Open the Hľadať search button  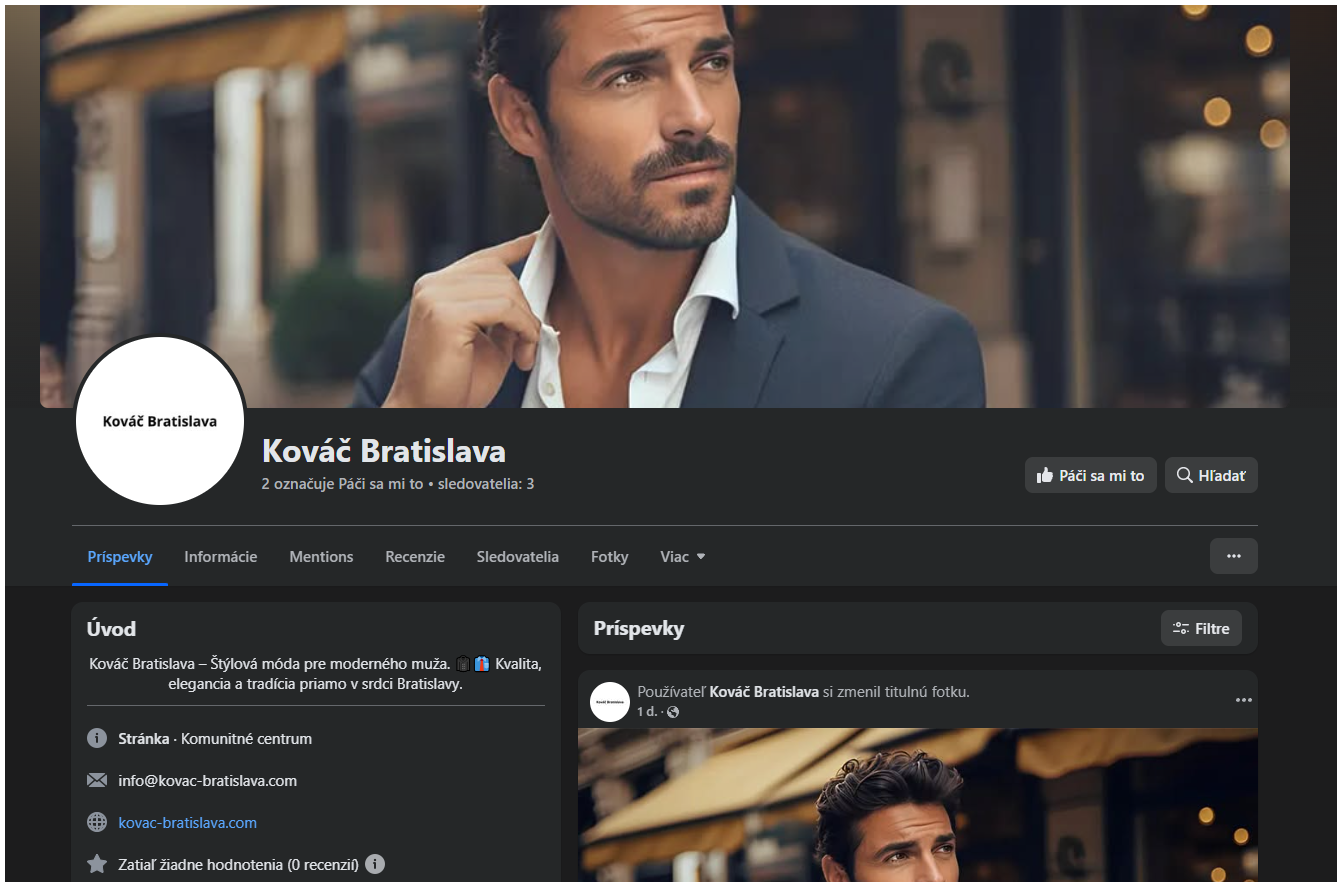tap(1211, 475)
